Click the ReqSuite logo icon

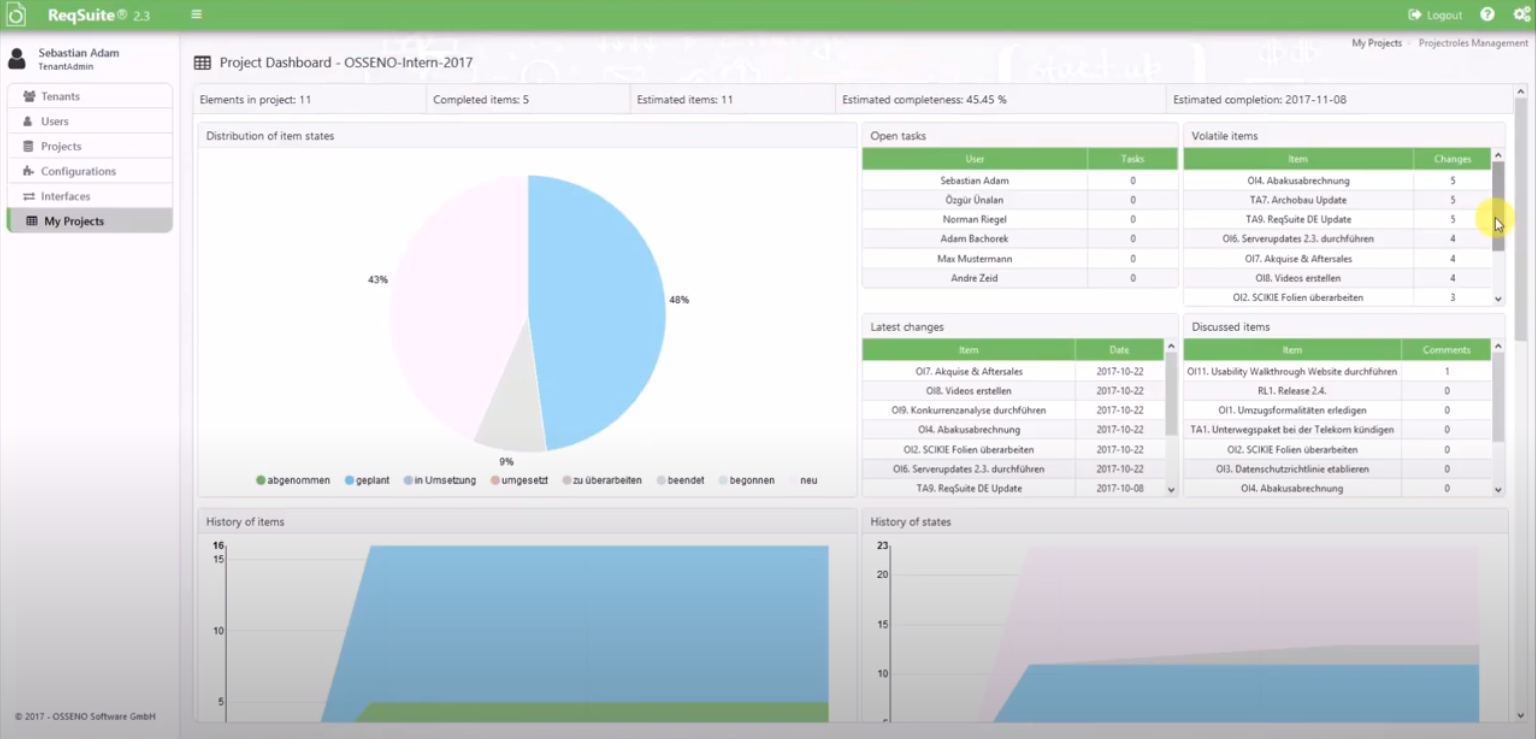point(16,15)
